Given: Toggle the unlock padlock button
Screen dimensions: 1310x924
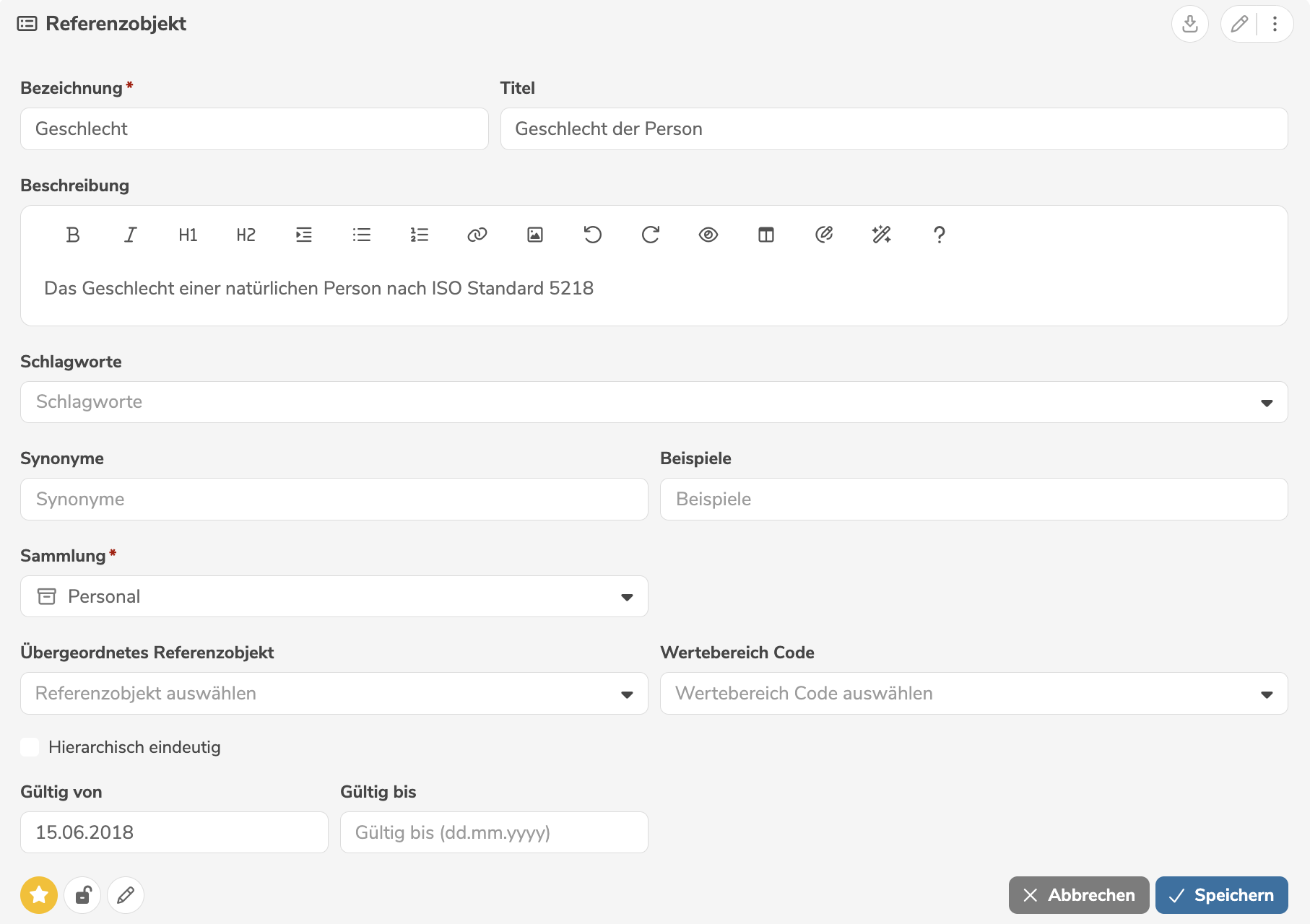Looking at the screenshot, I should (x=82, y=895).
